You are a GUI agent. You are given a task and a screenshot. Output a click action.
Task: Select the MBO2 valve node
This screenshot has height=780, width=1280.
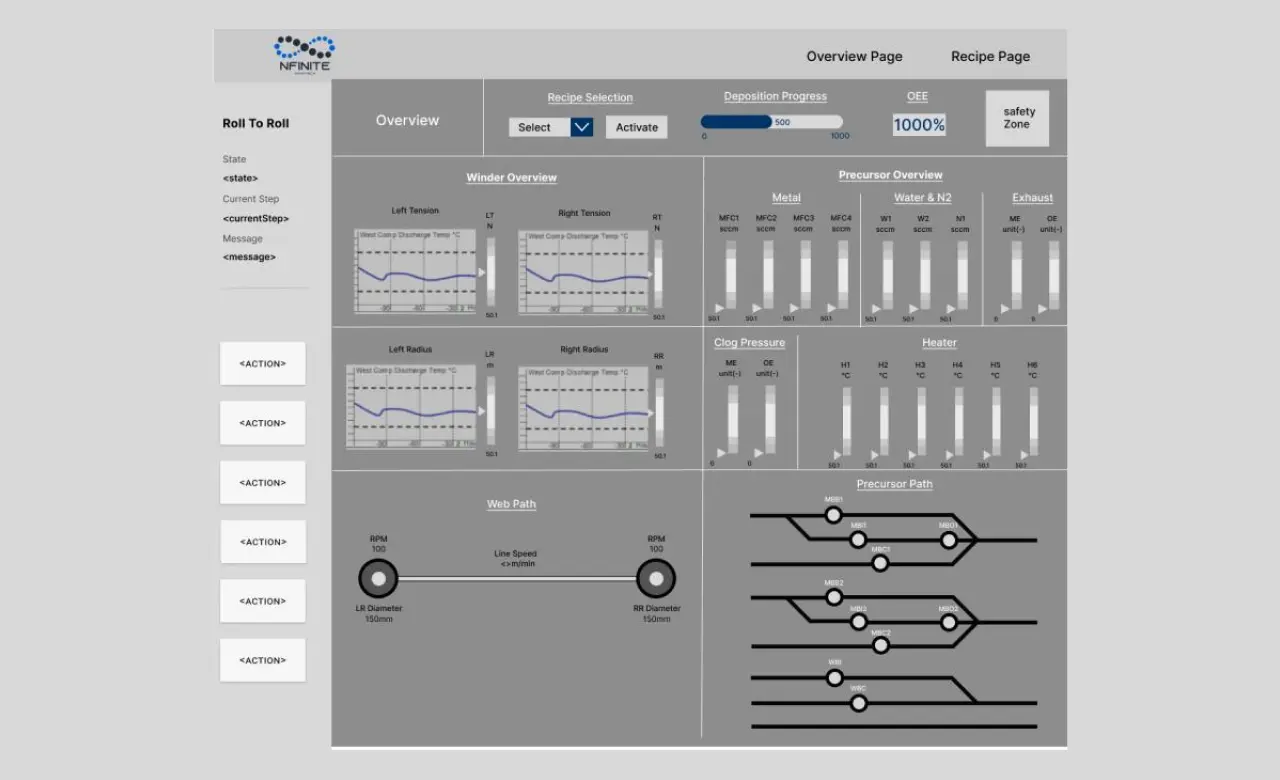[948, 623]
